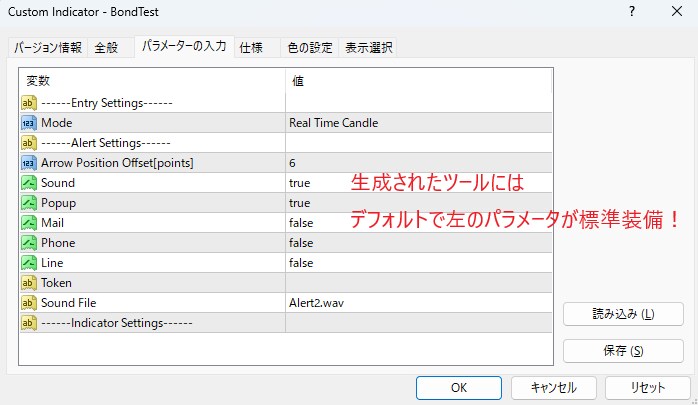Select the ------Entry Settings------ label
The height and width of the screenshot is (405, 698).
[x=107, y=103]
